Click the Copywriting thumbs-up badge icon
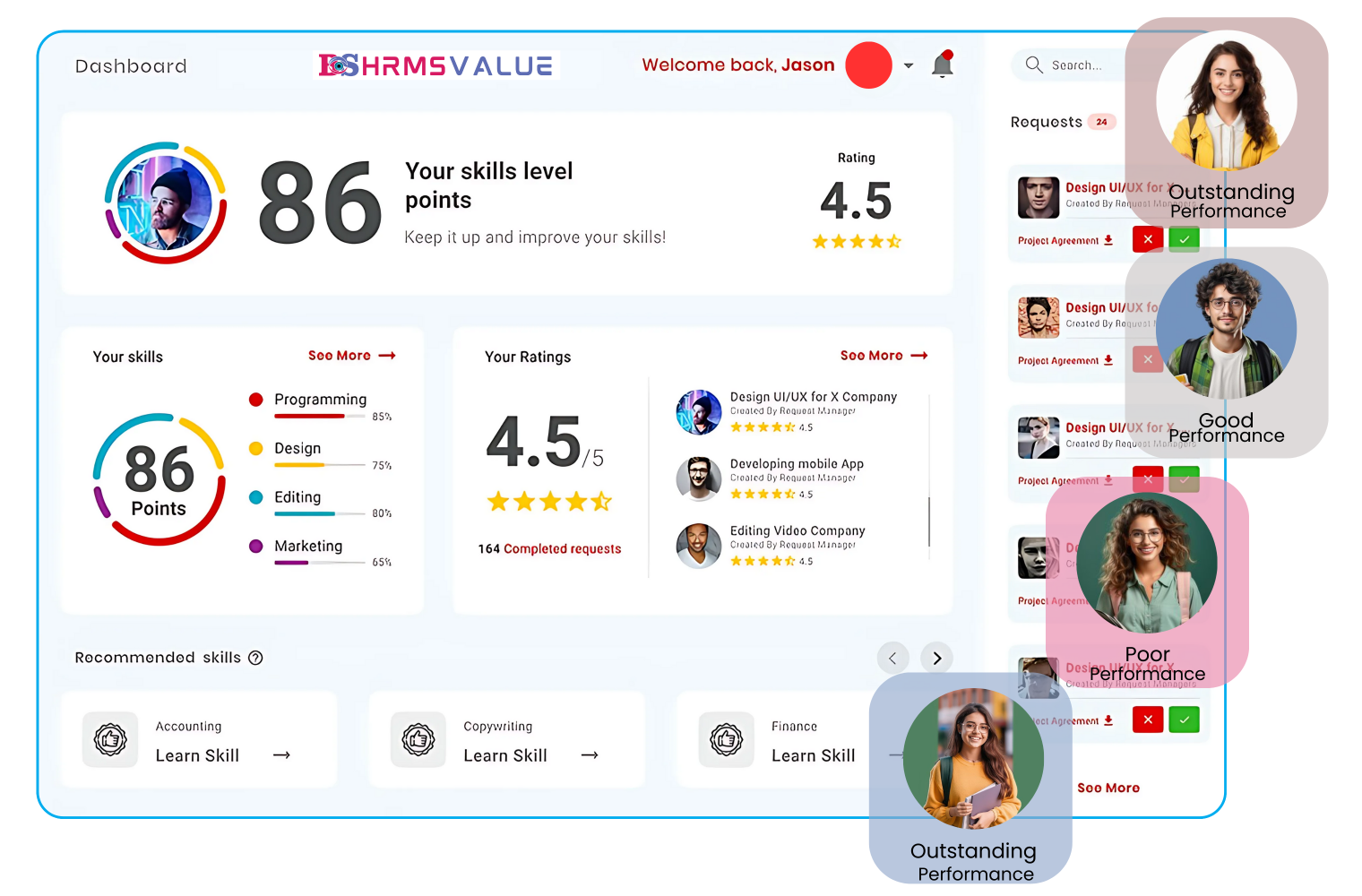Image resolution: width=1362 pixels, height=896 pixels. tap(418, 740)
